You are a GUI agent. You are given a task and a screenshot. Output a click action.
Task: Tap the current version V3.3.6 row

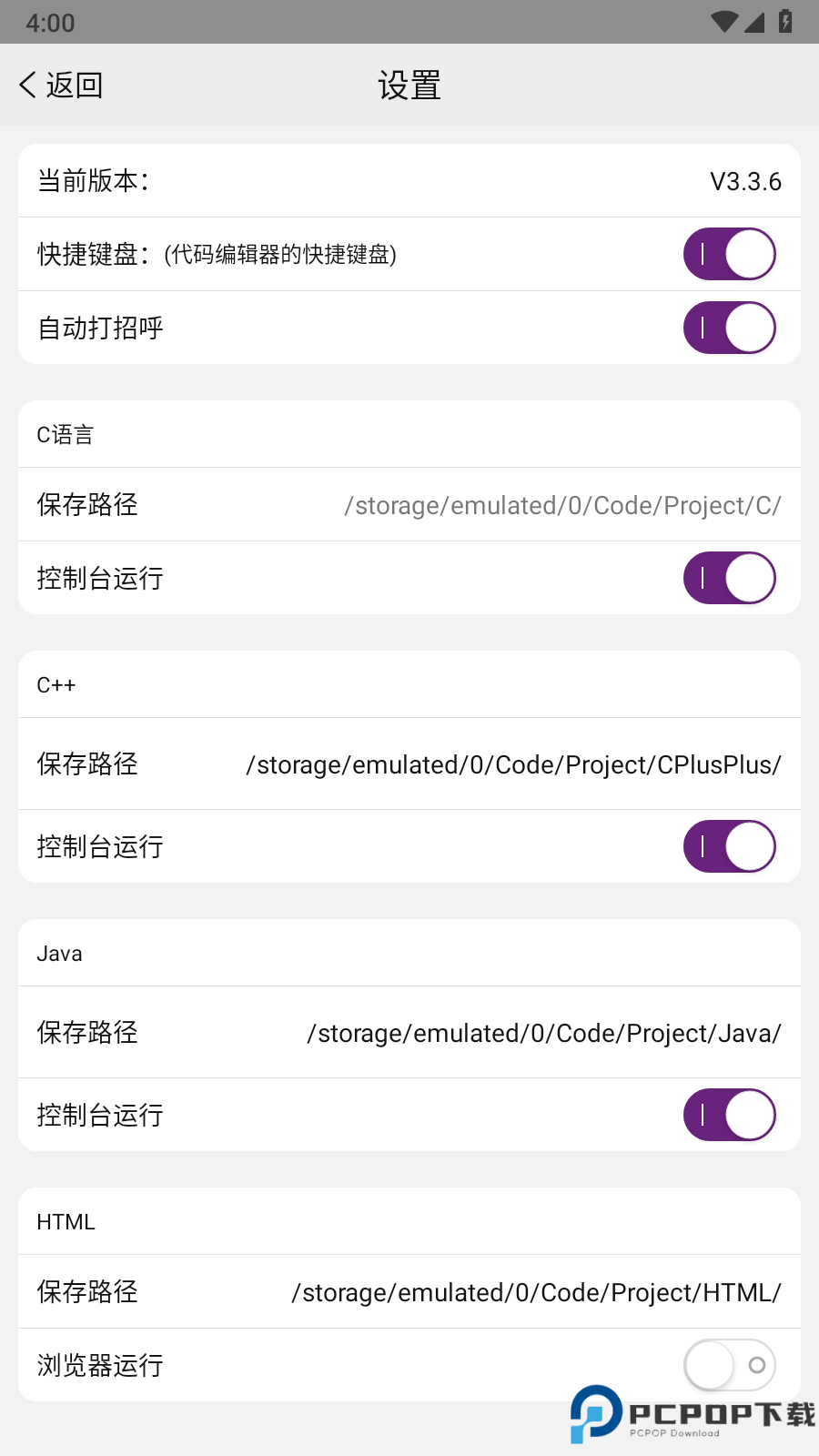[409, 181]
